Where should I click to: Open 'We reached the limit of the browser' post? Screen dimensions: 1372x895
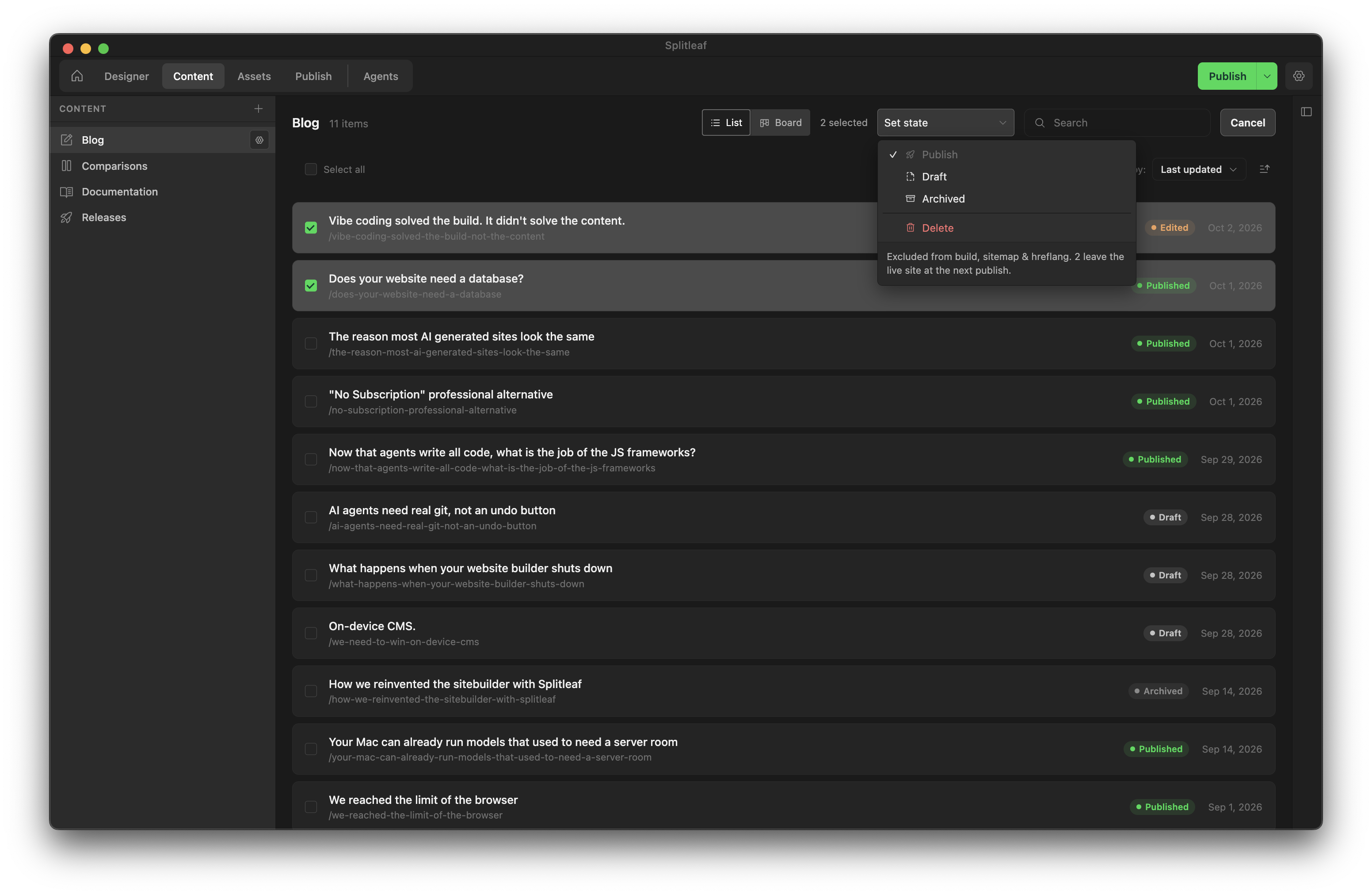coord(783,806)
